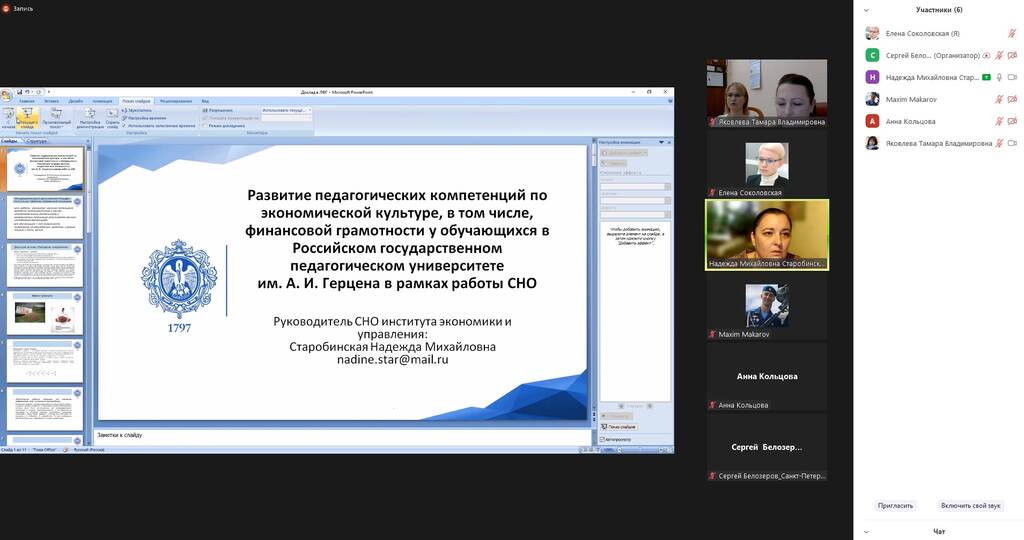Image resolution: width=1024 pixels, height=540 pixels.
Task: Click Яковлева Тамара camera icon in list
Action: [x=1012, y=143]
